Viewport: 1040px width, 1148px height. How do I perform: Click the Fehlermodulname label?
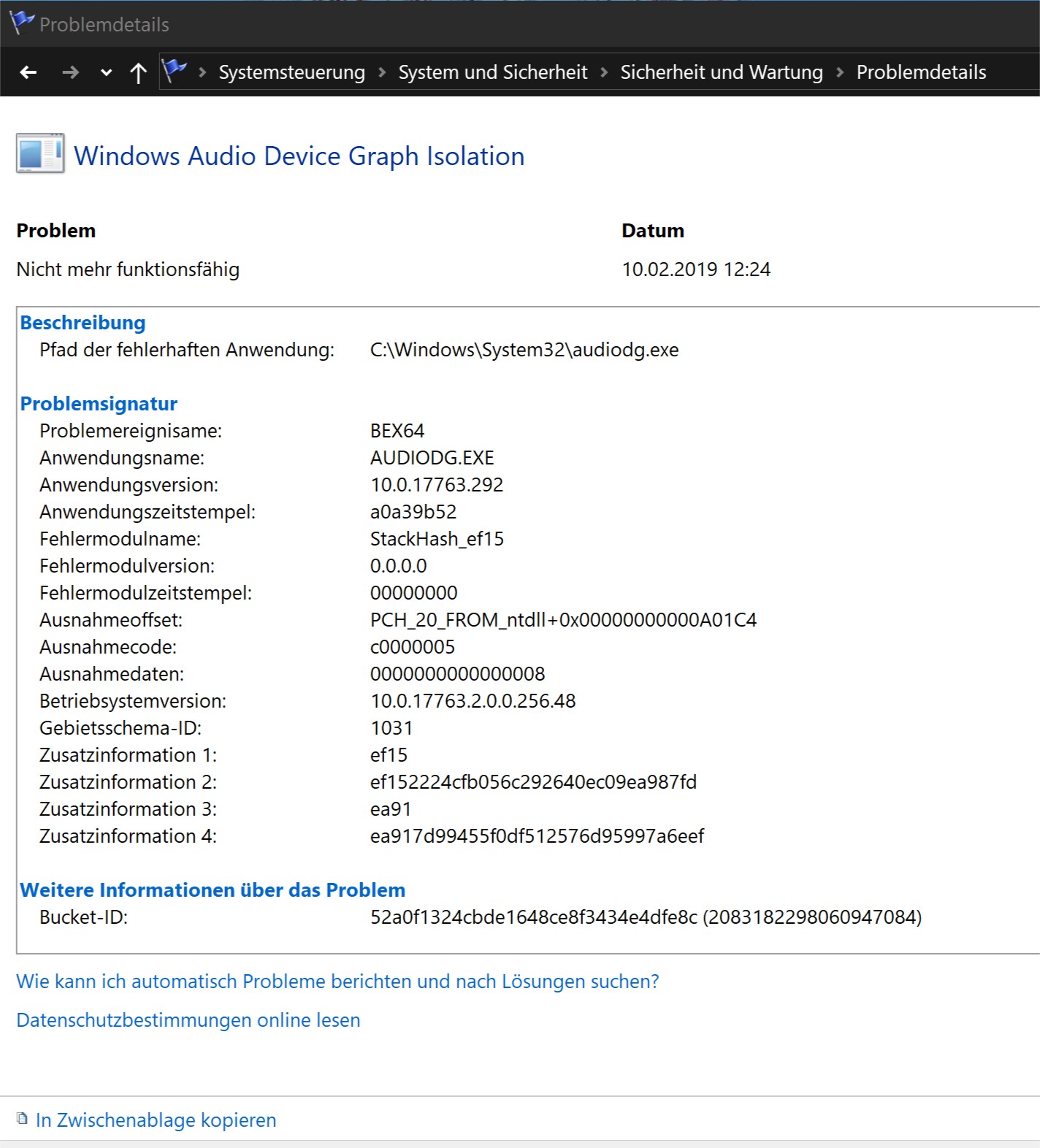click(x=120, y=539)
